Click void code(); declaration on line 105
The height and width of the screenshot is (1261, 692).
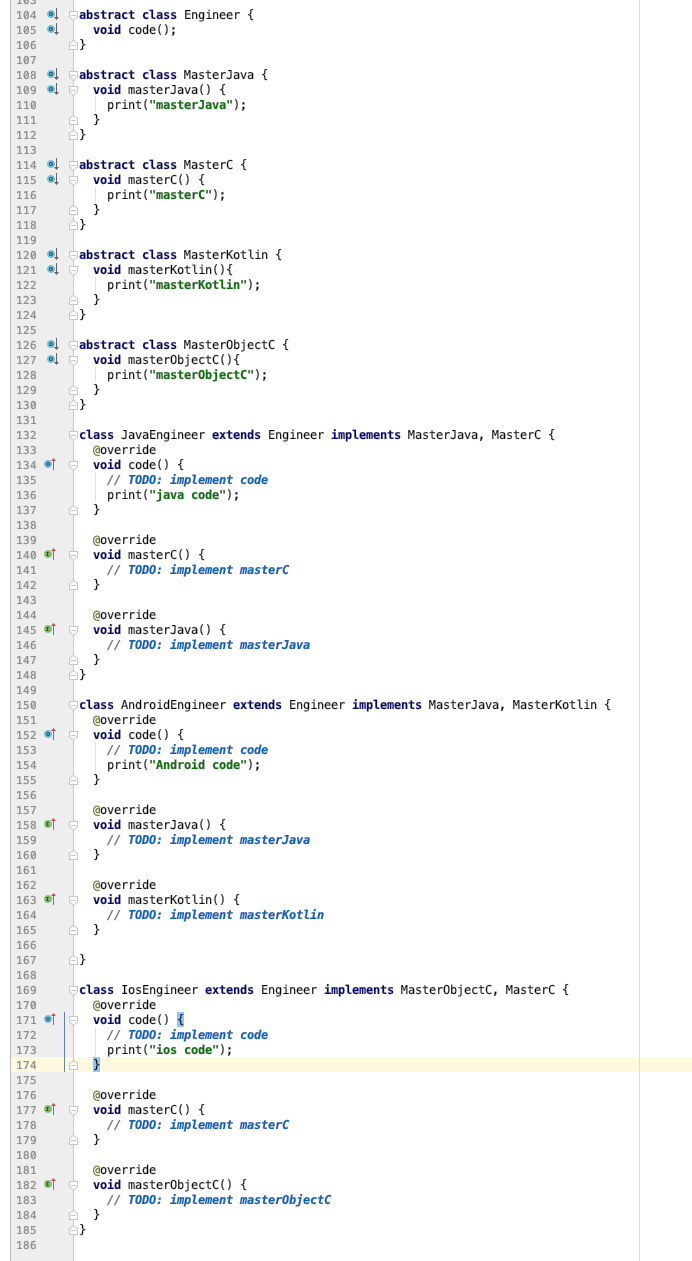point(135,30)
